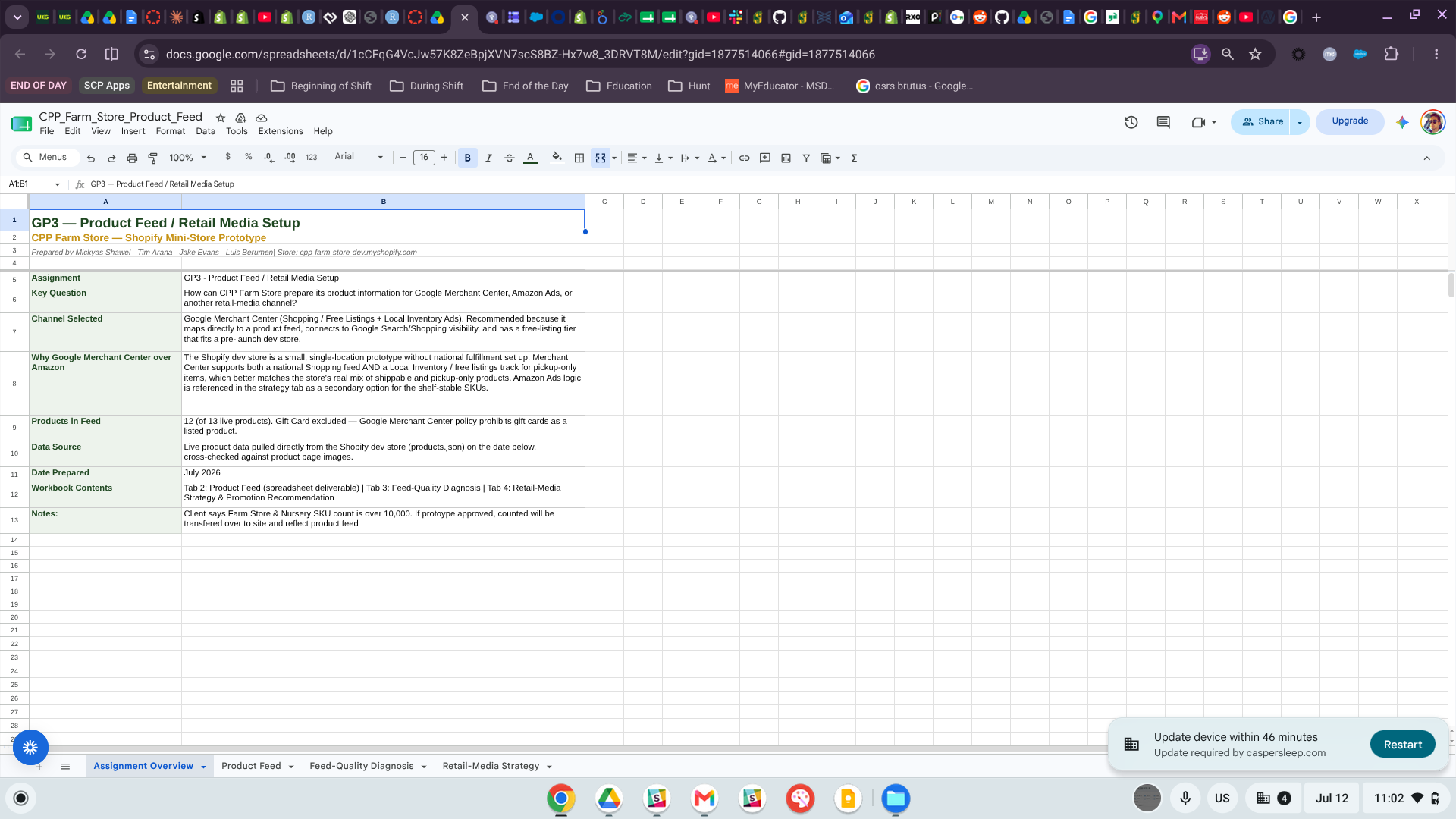Open the text wrapping dropdown

[x=689, y=158]
